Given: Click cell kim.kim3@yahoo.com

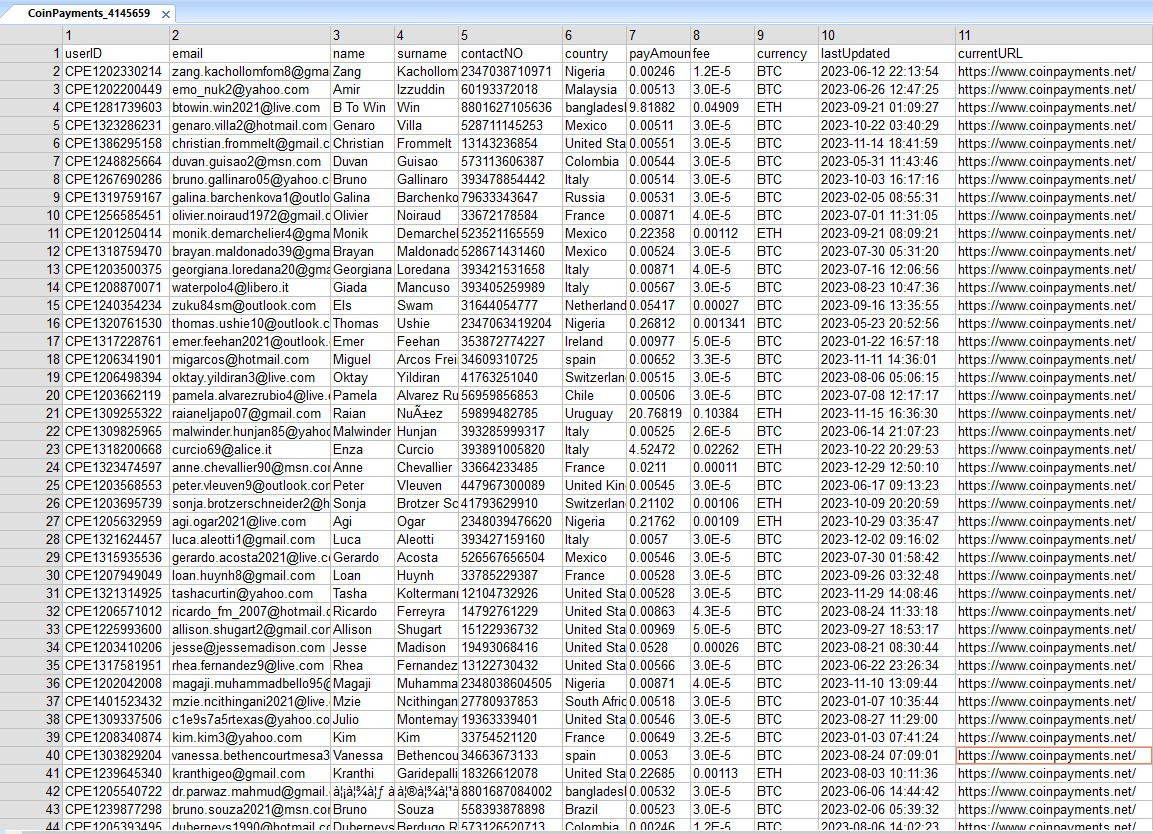Looking at the screenshot, I should [x=250, y=738].
